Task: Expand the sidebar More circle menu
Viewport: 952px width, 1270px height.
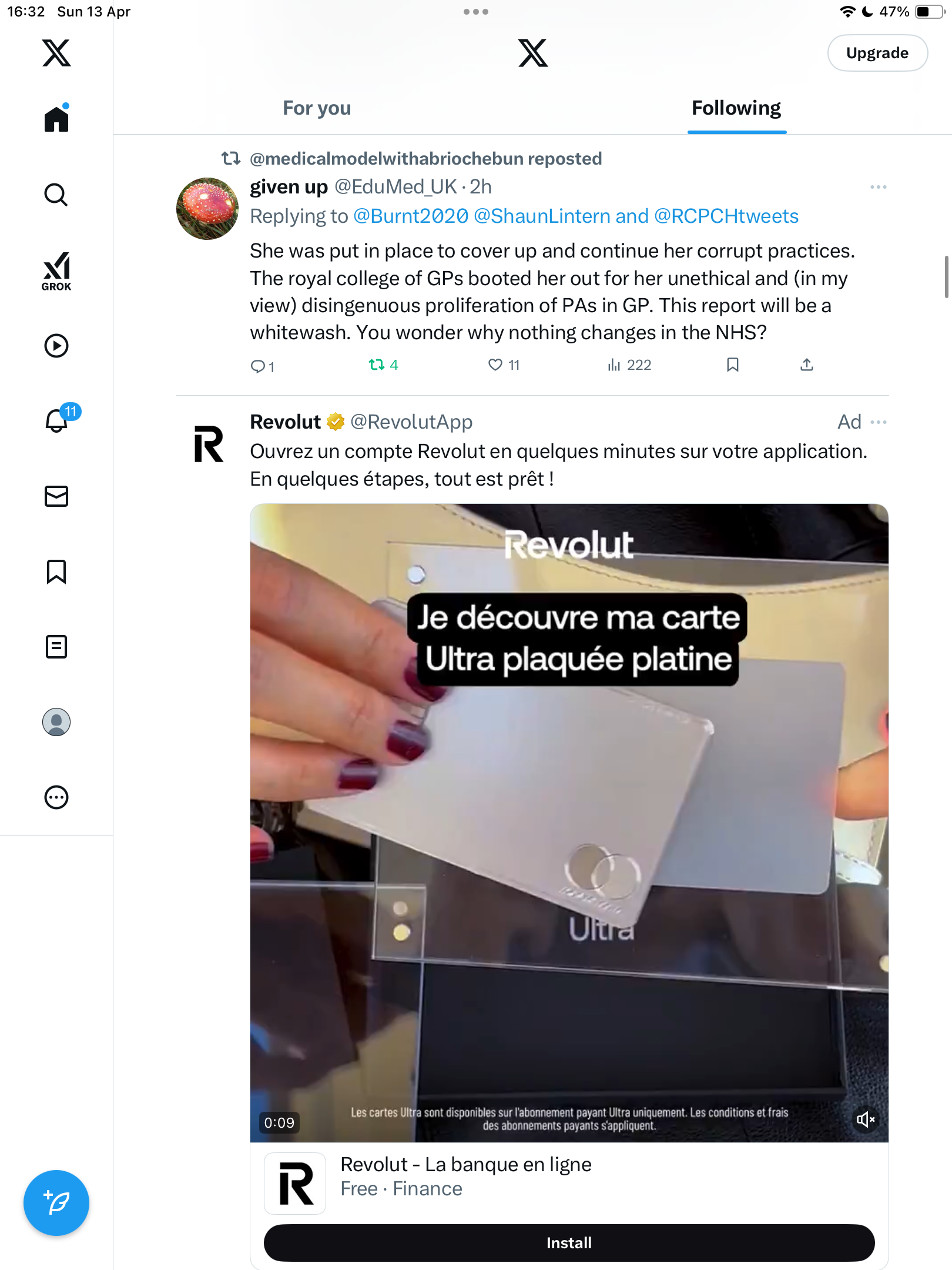Action: 56,797
